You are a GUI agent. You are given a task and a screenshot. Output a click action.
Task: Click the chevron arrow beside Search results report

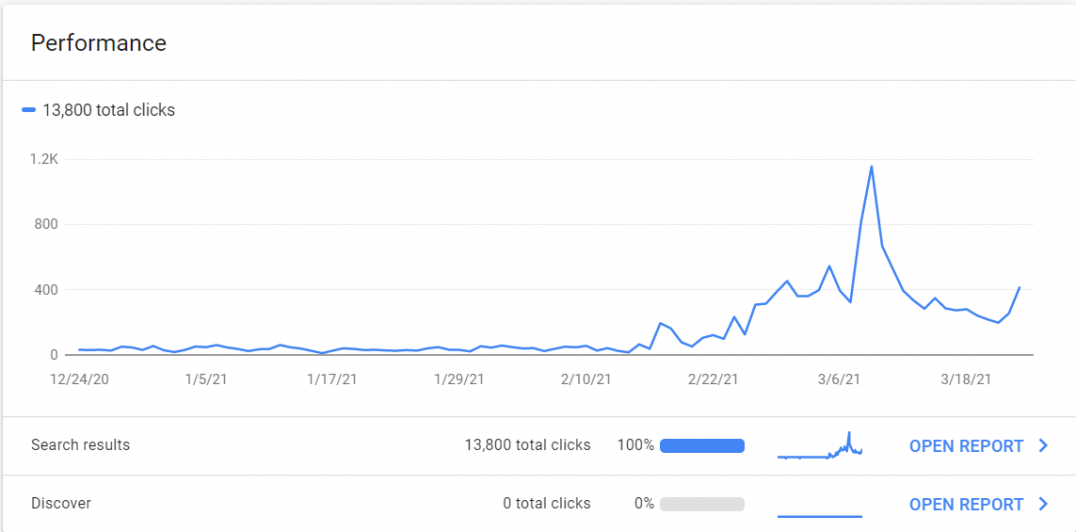click(x=1044, y=446)
